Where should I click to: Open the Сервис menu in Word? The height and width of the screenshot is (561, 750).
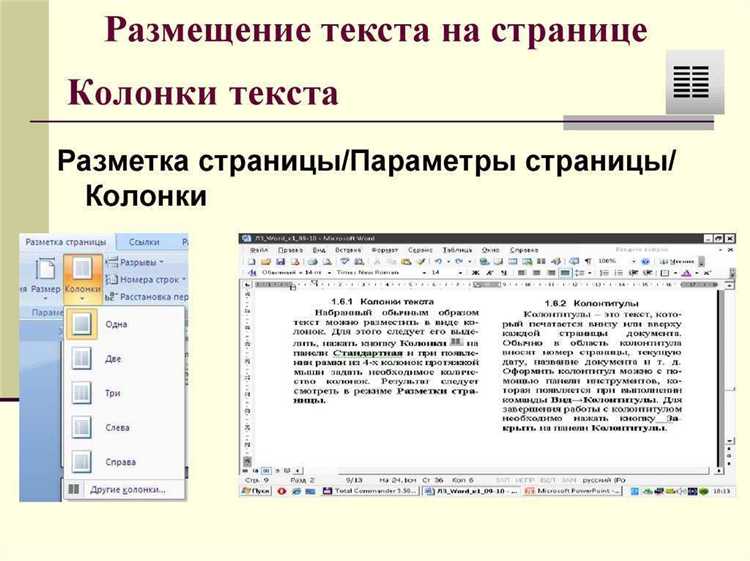[x=420, y=250]
